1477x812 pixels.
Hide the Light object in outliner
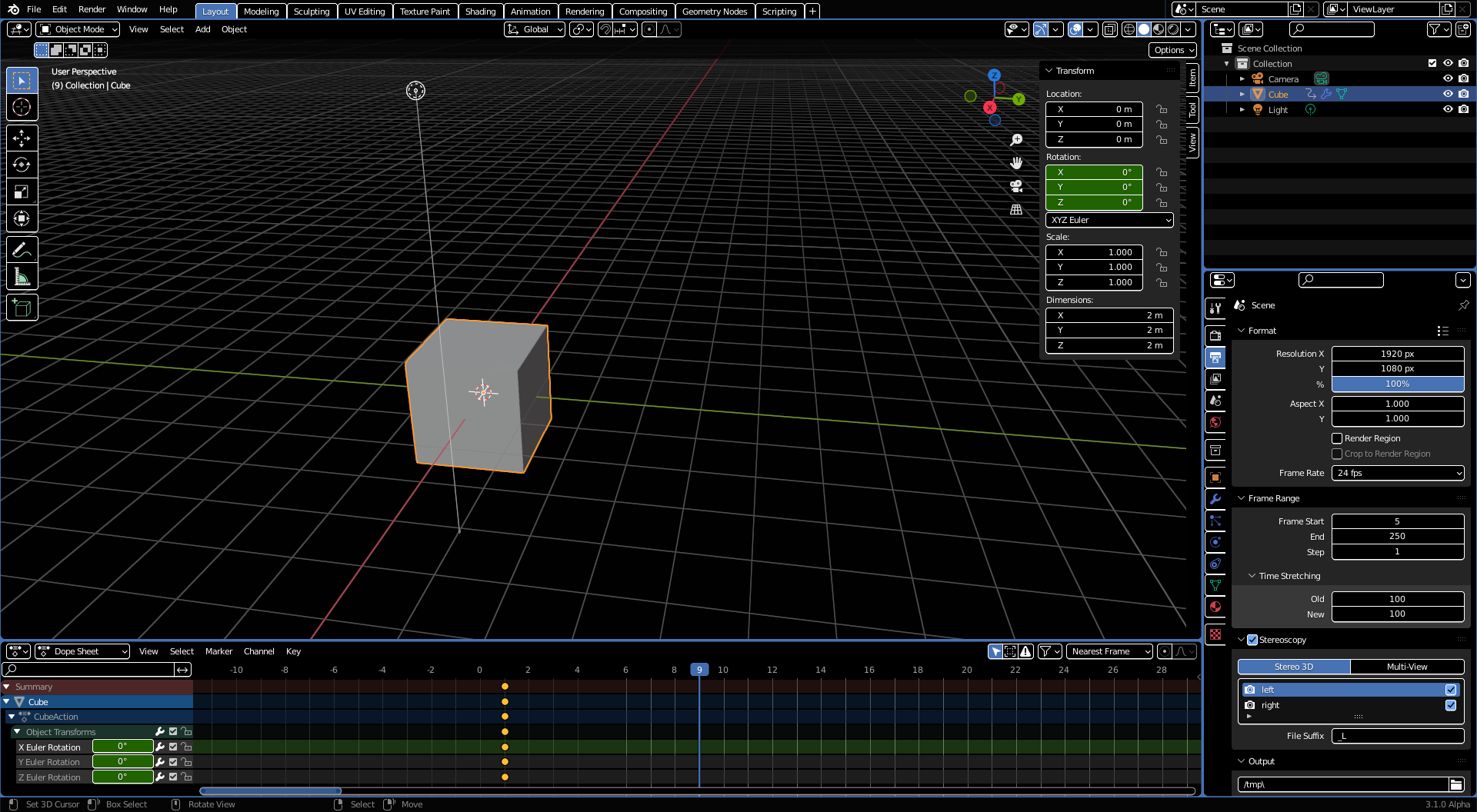click(1448, 109)
